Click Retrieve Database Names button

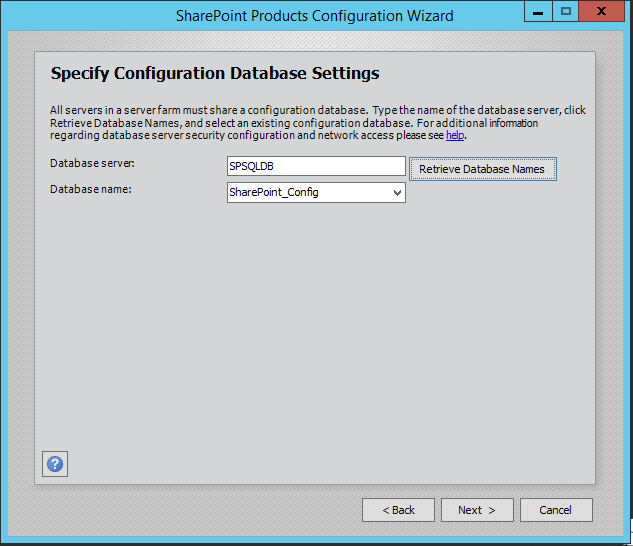pos(482,169)
